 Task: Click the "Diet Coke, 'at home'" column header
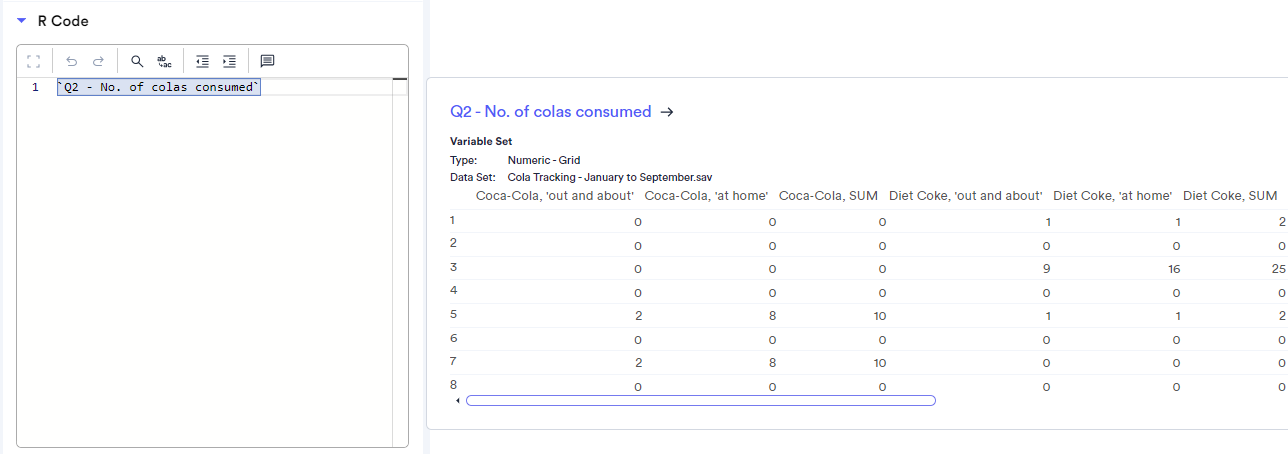pos(1112,195)
